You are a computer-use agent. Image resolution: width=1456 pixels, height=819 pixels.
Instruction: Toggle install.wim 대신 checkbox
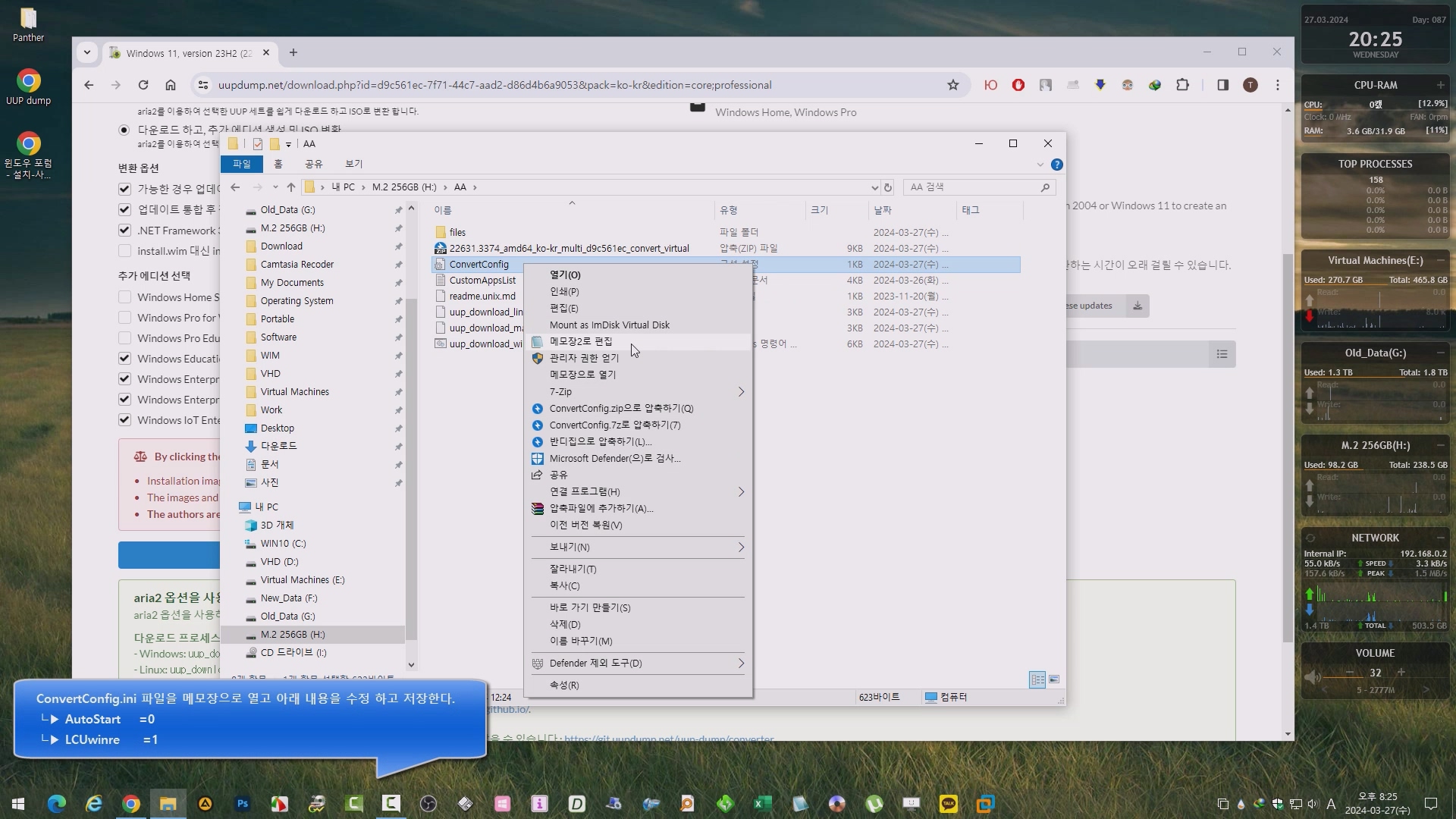tap(125, 251)
